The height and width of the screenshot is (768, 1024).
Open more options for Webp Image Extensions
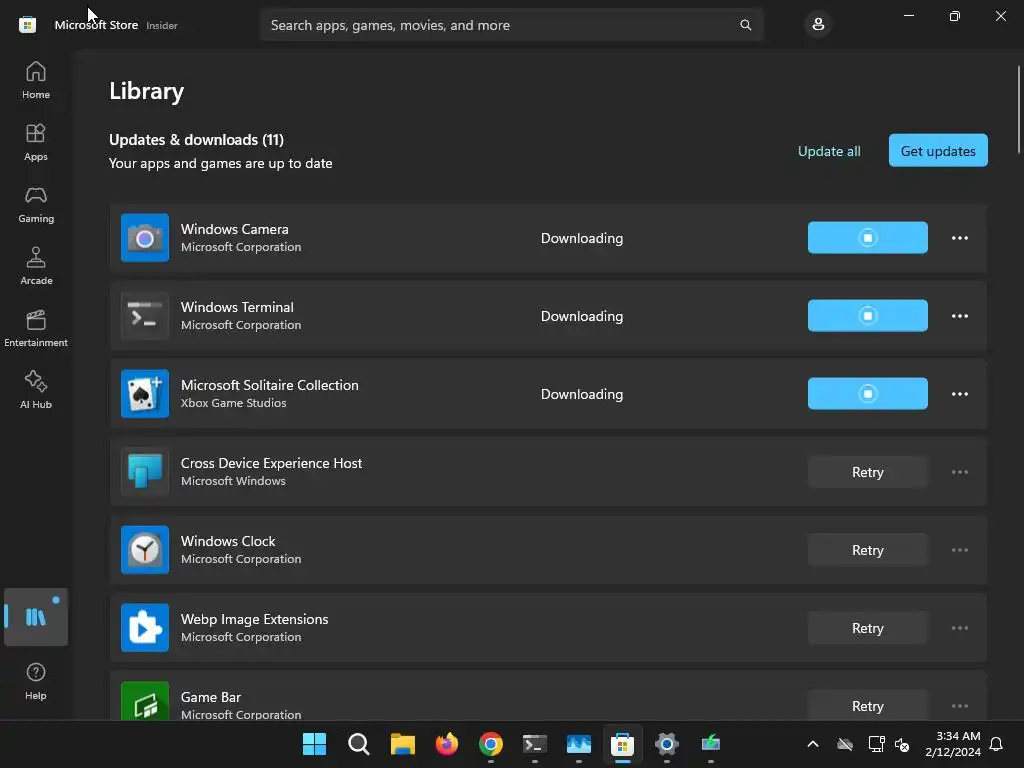[x=959, y=628]
